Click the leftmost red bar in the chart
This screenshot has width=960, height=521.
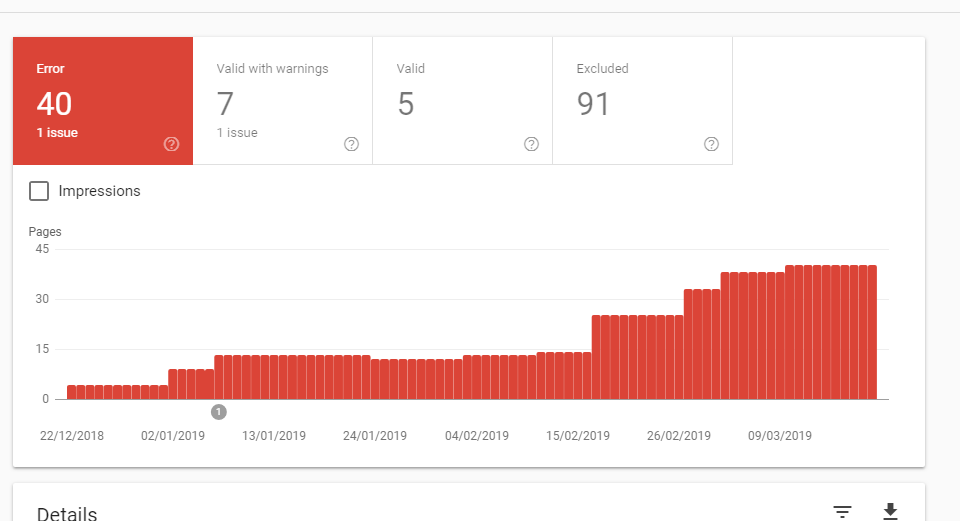72,392
